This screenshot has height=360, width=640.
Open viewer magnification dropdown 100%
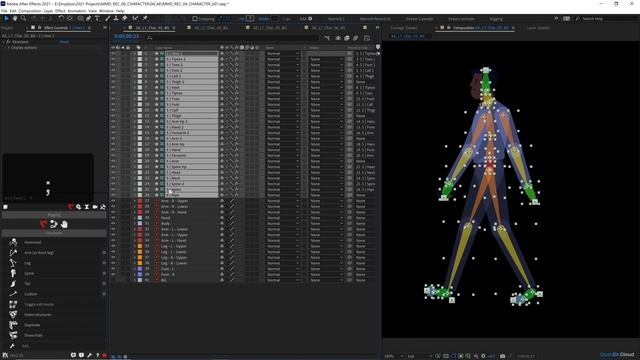(394, 356)
